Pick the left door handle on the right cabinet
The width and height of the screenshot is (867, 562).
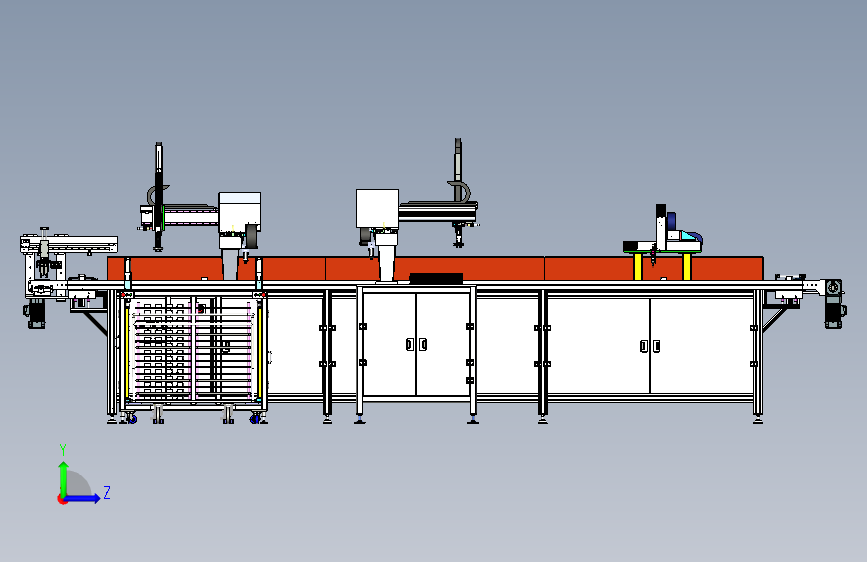pos(644,346)
